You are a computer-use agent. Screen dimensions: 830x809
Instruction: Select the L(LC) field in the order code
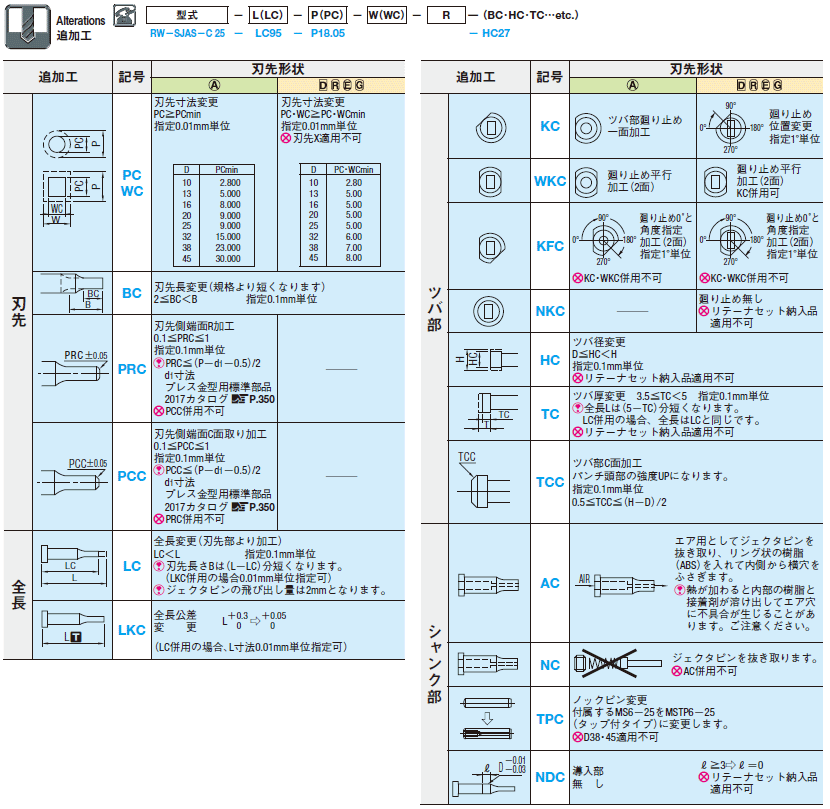270,16
